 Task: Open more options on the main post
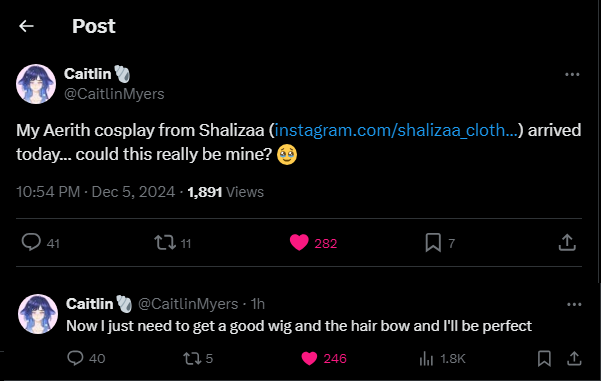pos(572,74)
